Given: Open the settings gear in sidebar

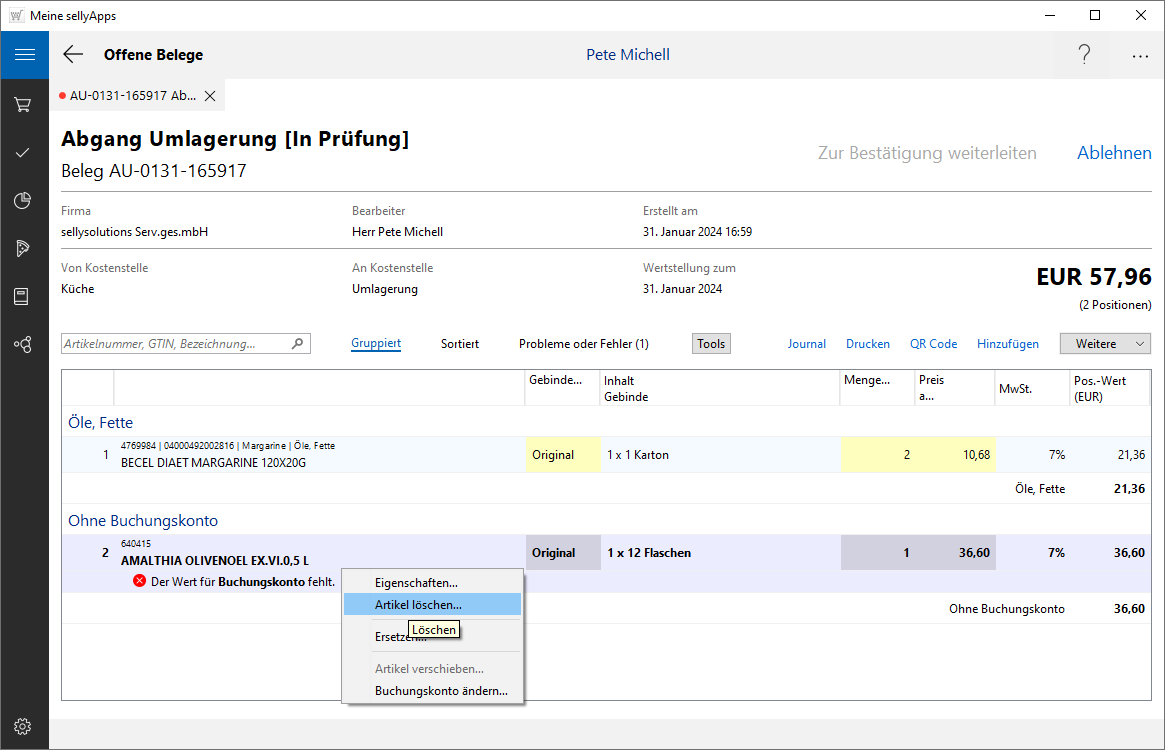Looking at the screenshot, I should coord(23,726).
